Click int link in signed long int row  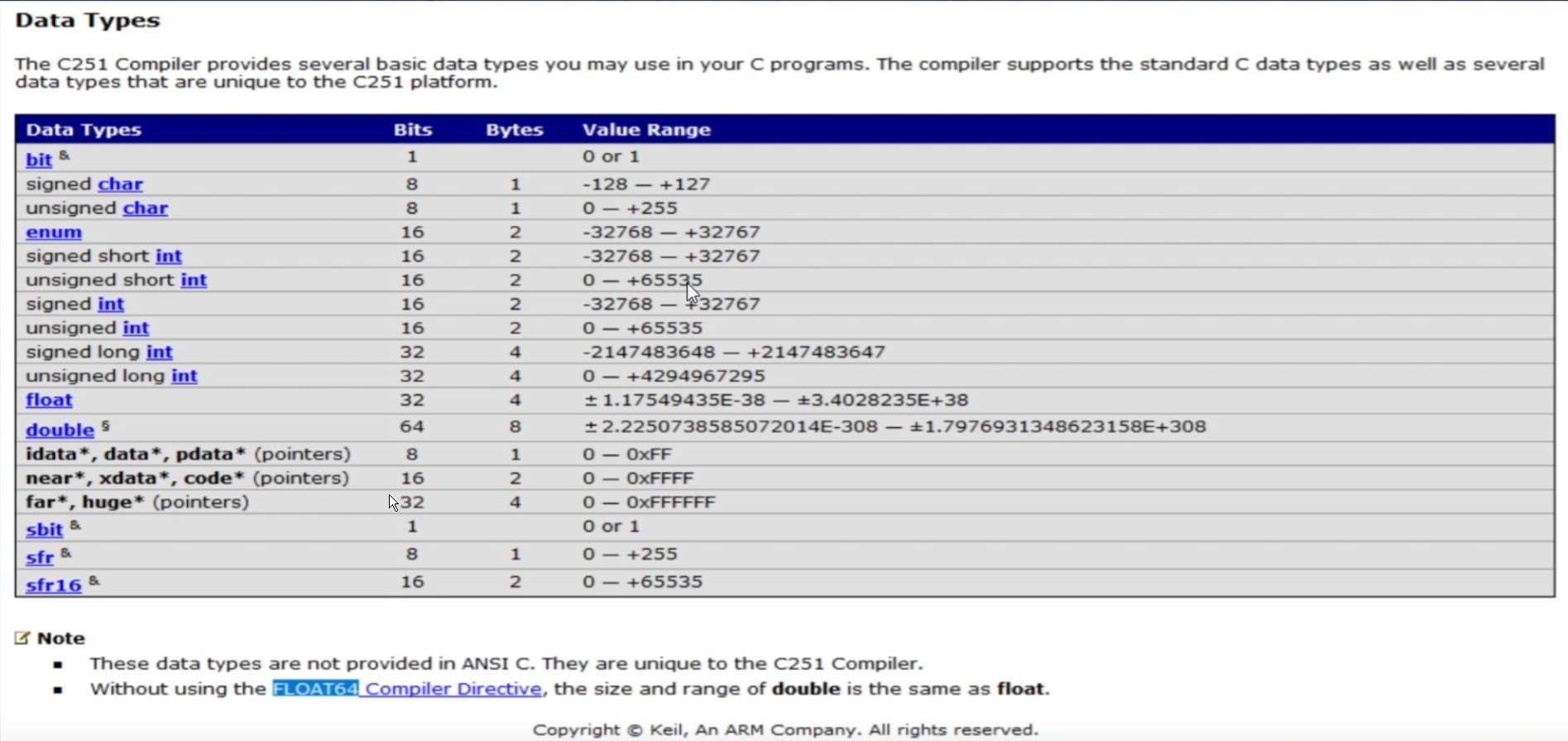pos(160,352)
